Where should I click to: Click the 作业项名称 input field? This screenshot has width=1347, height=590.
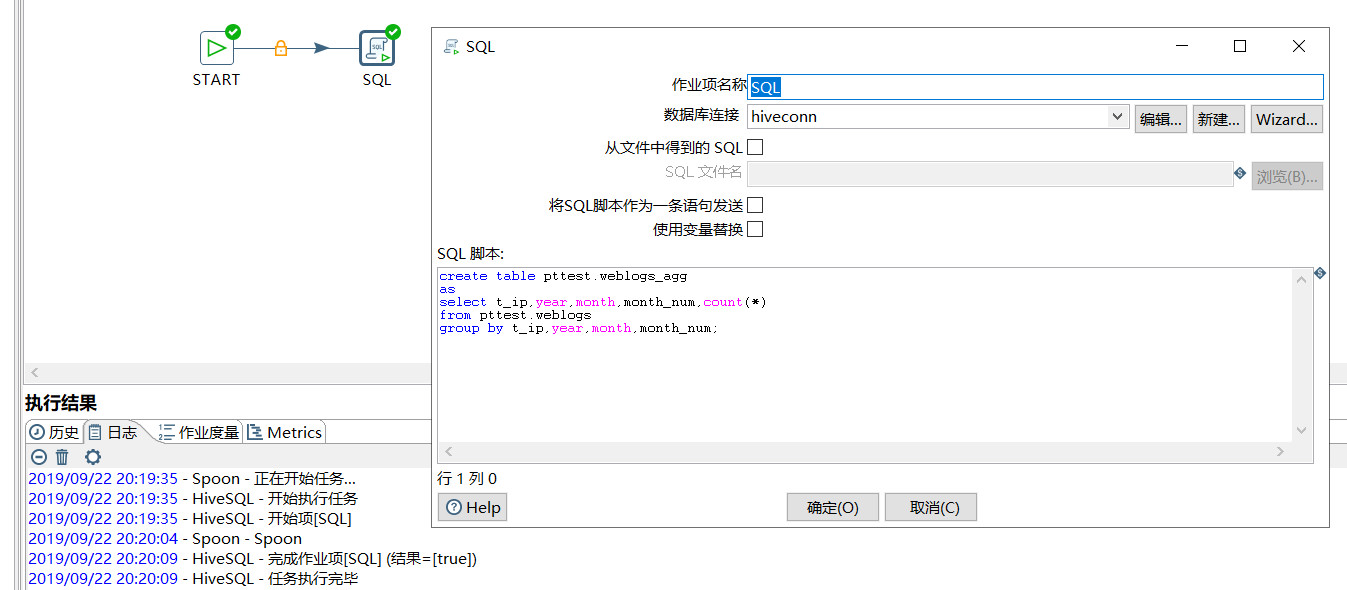point(1035,87)
